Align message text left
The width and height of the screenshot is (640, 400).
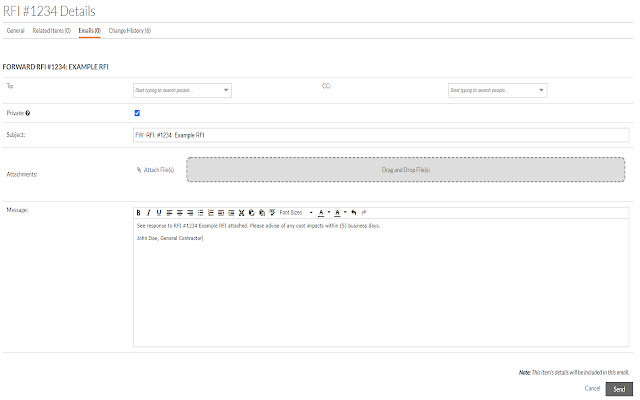pos(169,213)
